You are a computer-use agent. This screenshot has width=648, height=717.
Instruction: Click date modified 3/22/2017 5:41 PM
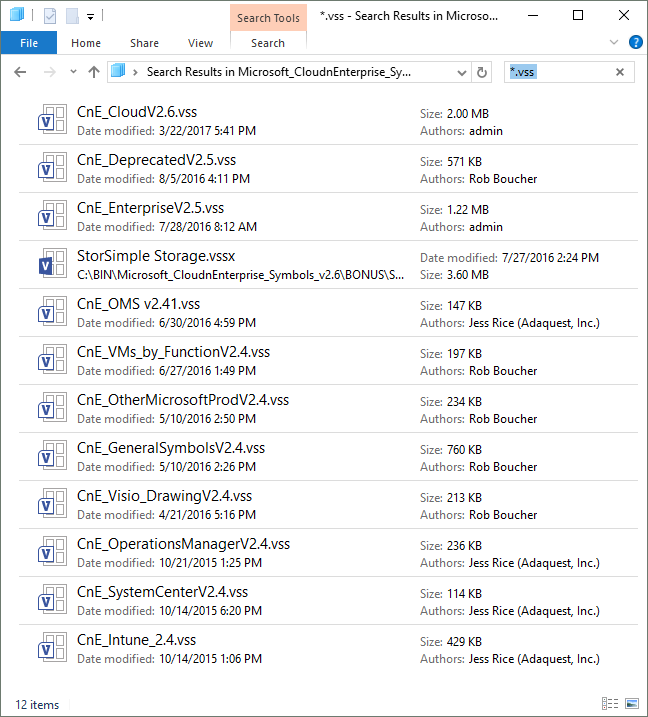click(x=207, y=131)
